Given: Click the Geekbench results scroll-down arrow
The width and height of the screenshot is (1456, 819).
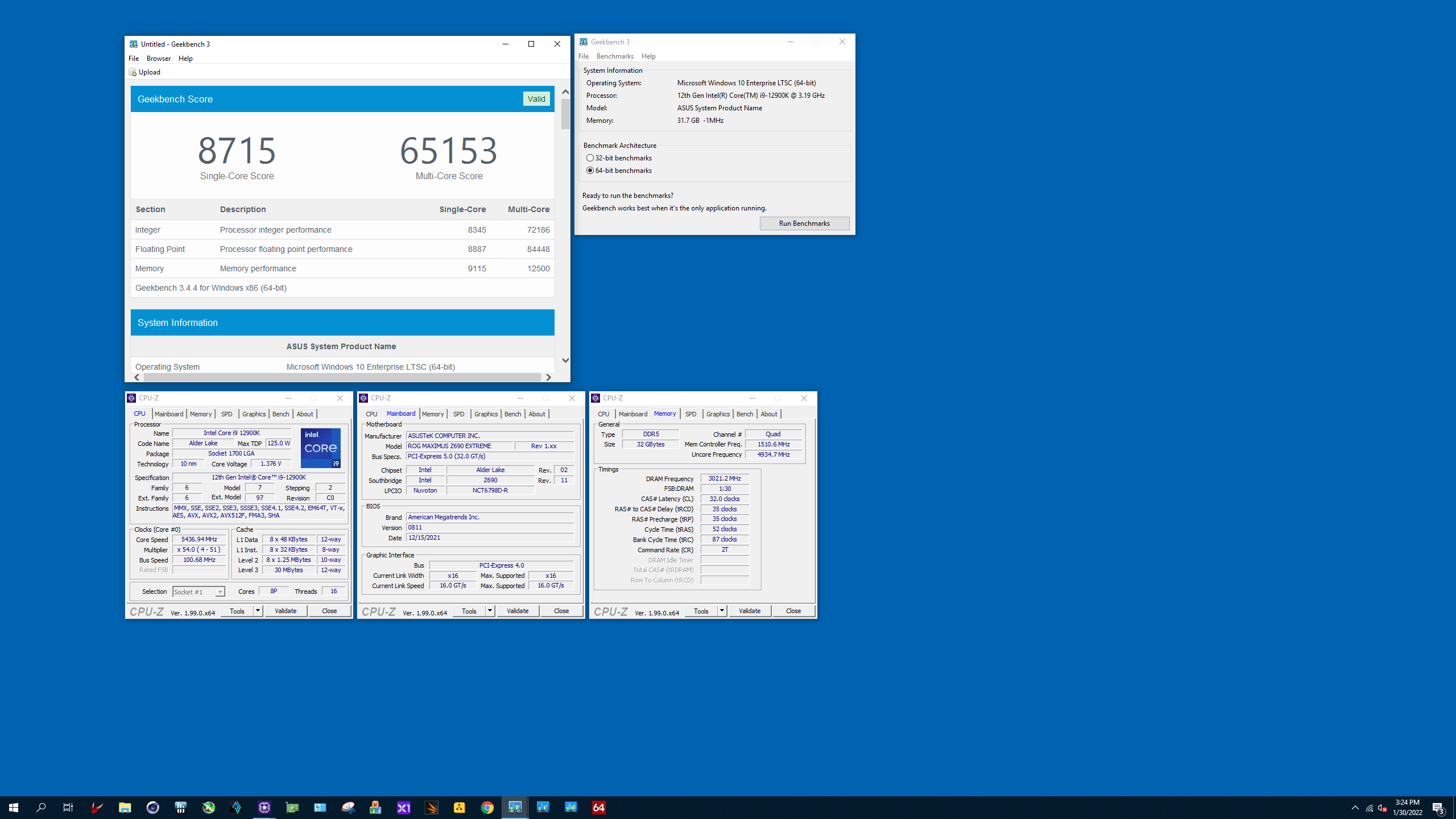Looking at the screenshot, I should click(x=565, y=360).
